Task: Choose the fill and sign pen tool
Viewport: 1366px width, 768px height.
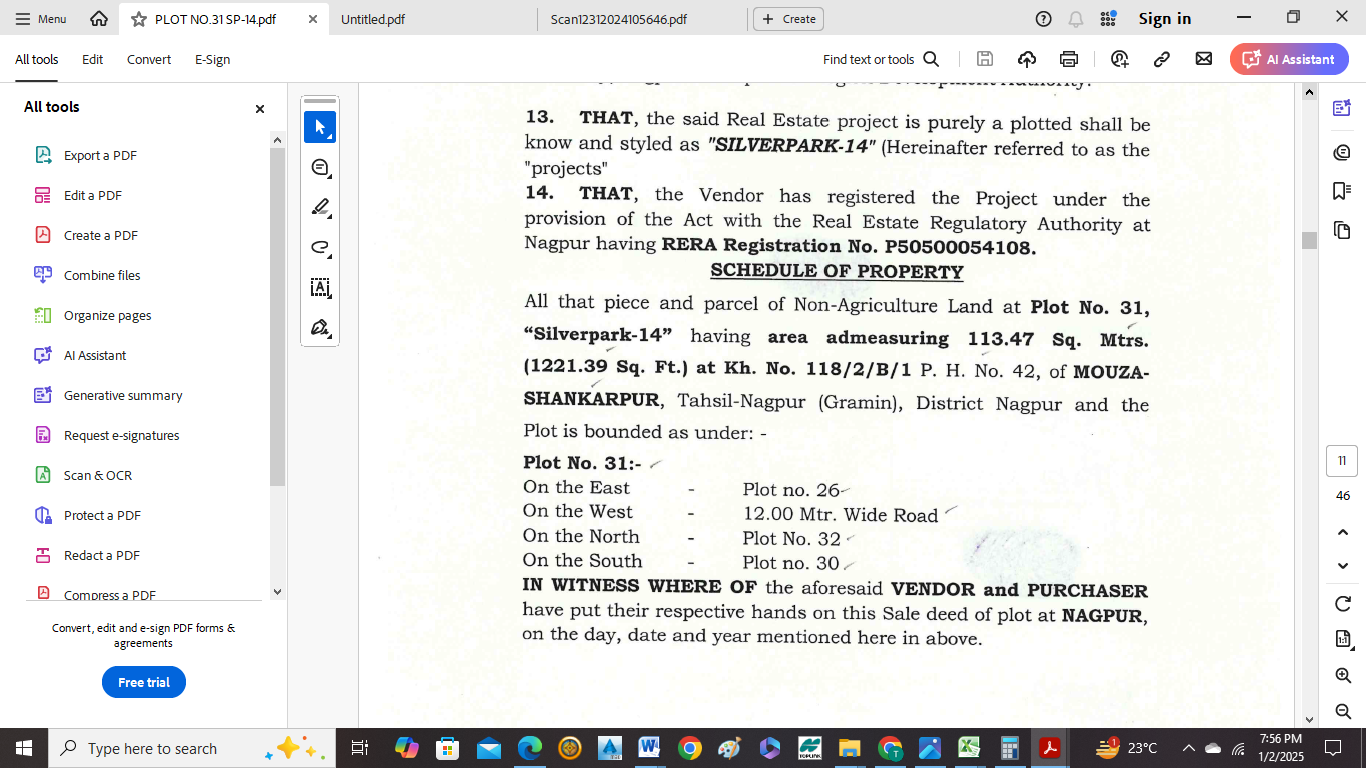Action: click(x=320, y=327)
